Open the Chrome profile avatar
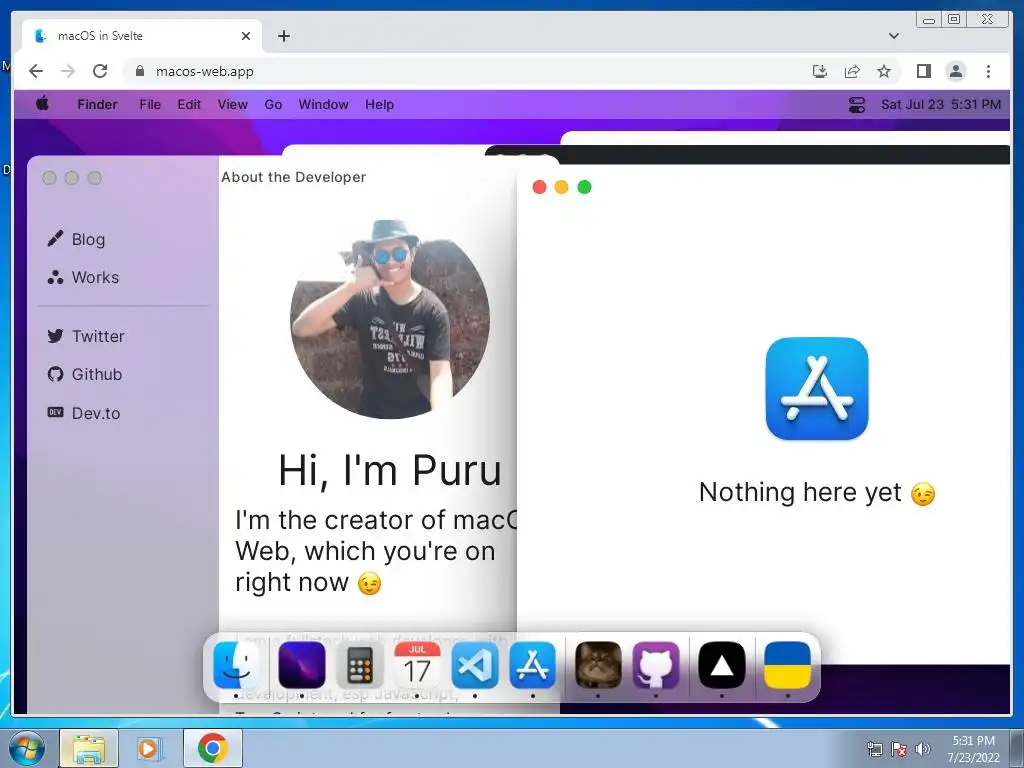Image resolution: width=1024 pixels, height=768 pixels. [x=956, y=71]
